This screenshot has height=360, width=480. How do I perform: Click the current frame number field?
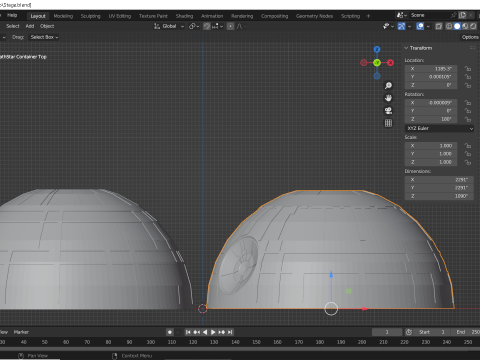[387, 332]
